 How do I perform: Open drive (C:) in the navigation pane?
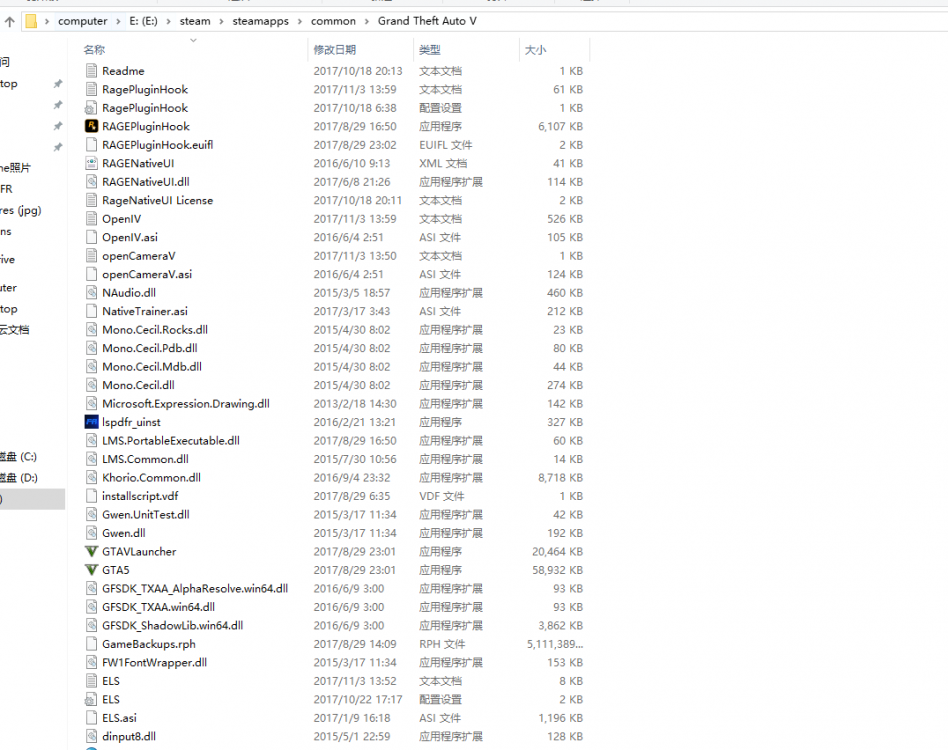pyautogui.click(x=19, y=456)
